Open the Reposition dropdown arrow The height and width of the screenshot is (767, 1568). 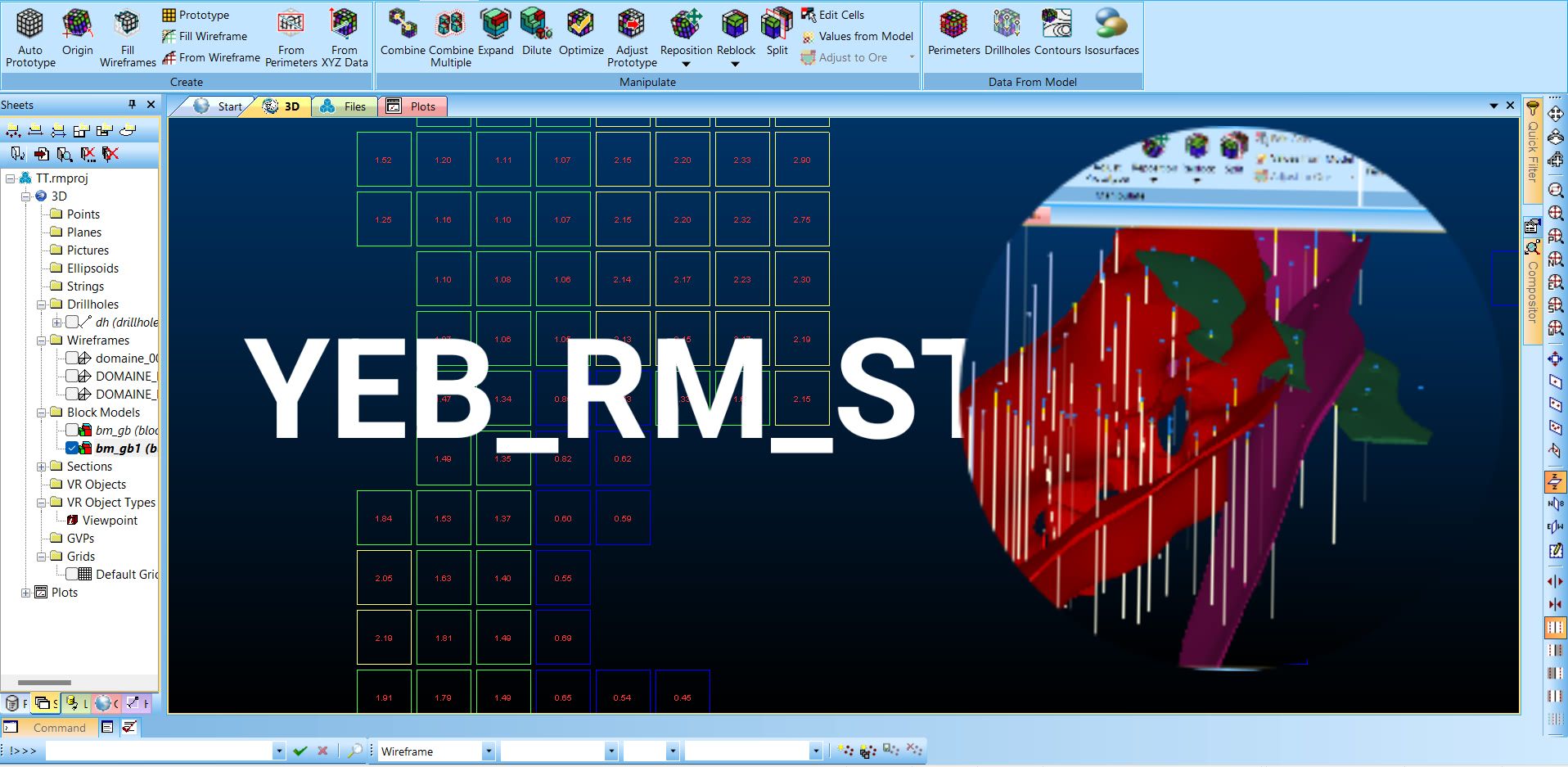click(x=686, y=64)
